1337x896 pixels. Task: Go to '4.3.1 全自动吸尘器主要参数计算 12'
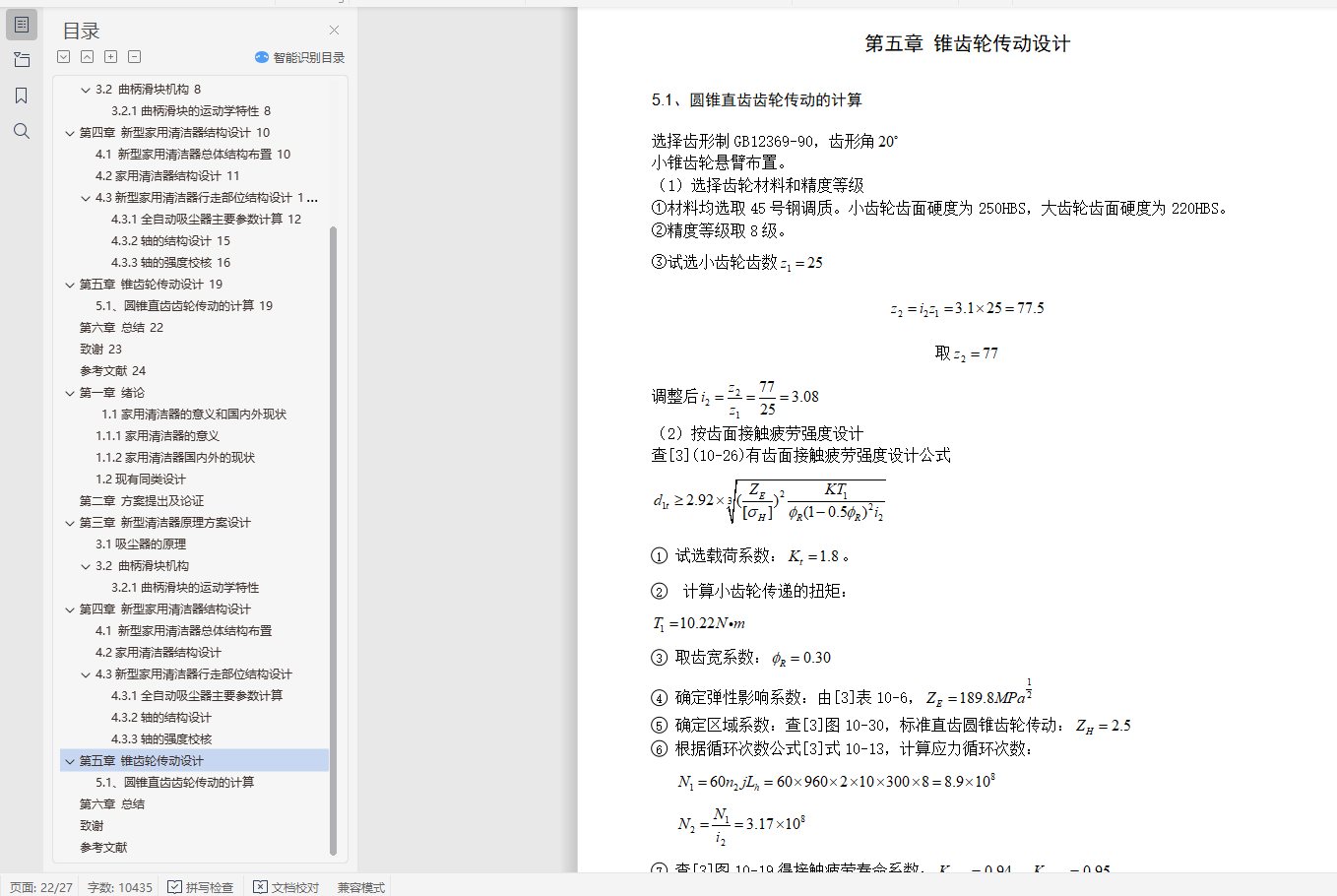(207, 220)
